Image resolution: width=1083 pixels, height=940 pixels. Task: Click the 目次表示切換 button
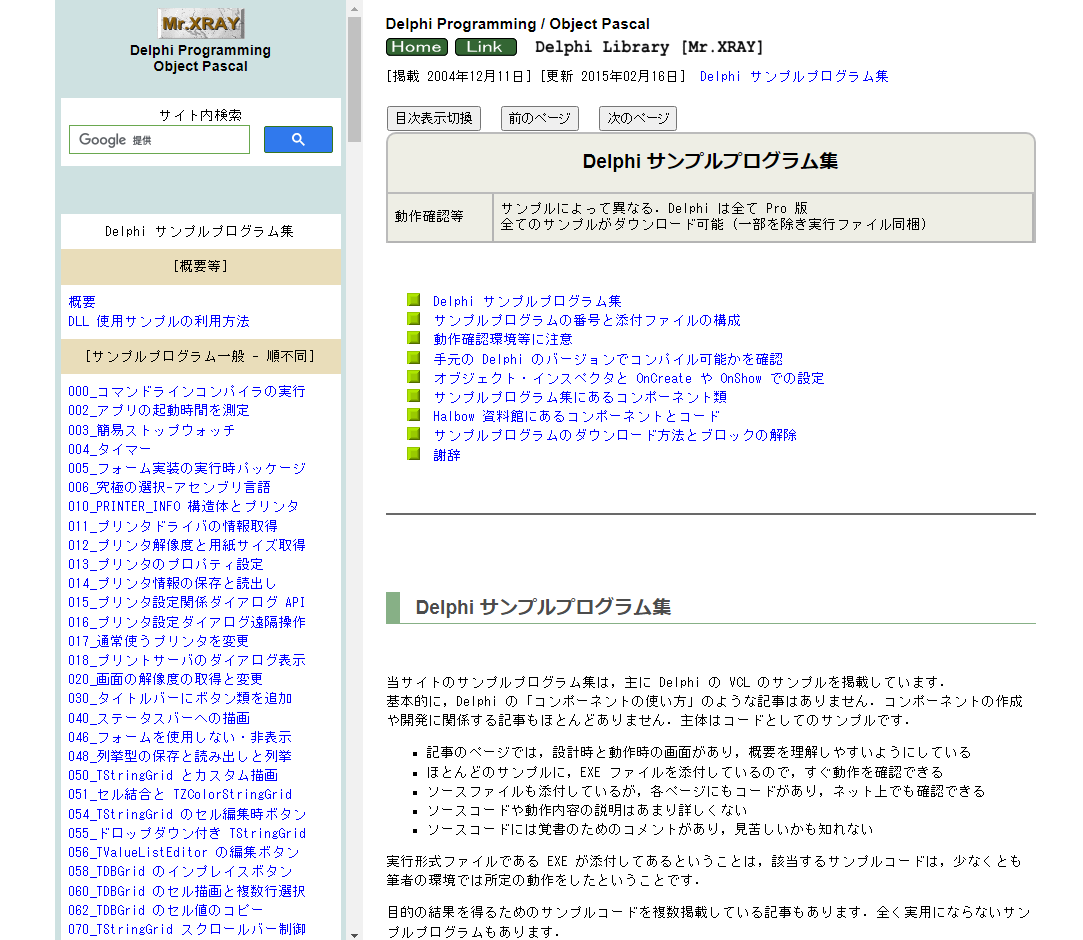(433, 118)
